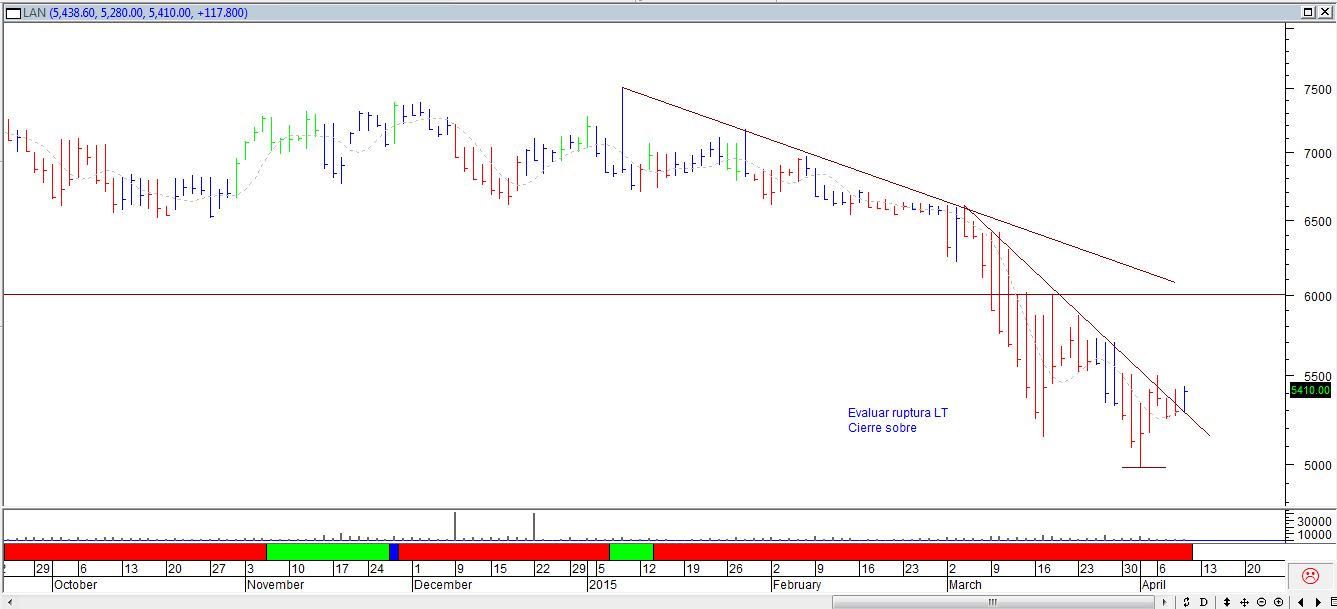
Task: Click the horizontal scrollbar right arrow
Action: [x=1164, y=602]
